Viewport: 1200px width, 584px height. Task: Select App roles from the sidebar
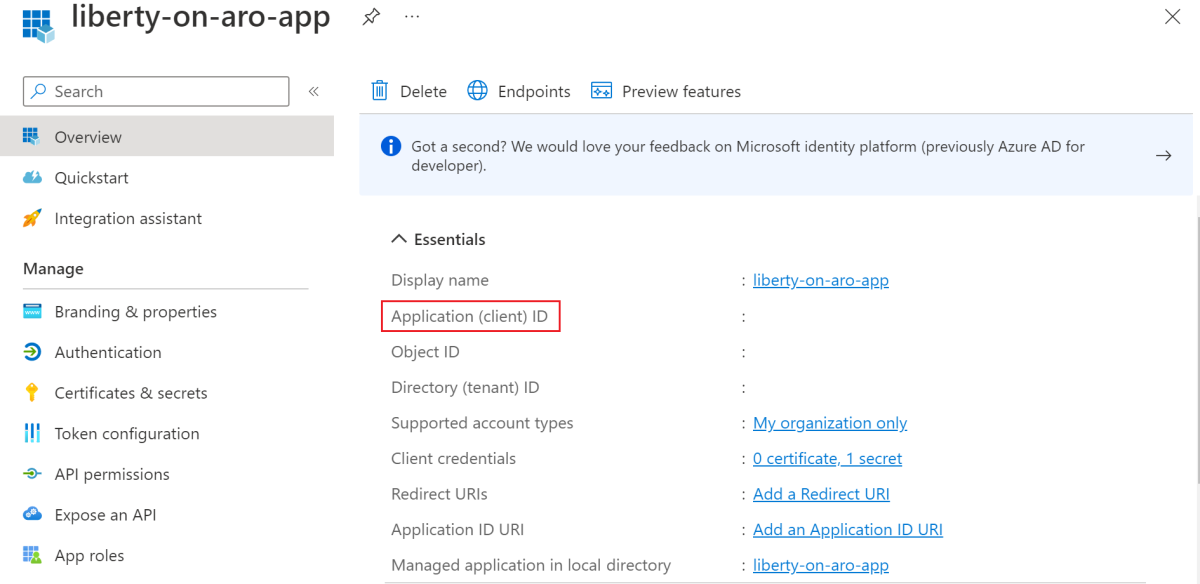click(89, 554)
